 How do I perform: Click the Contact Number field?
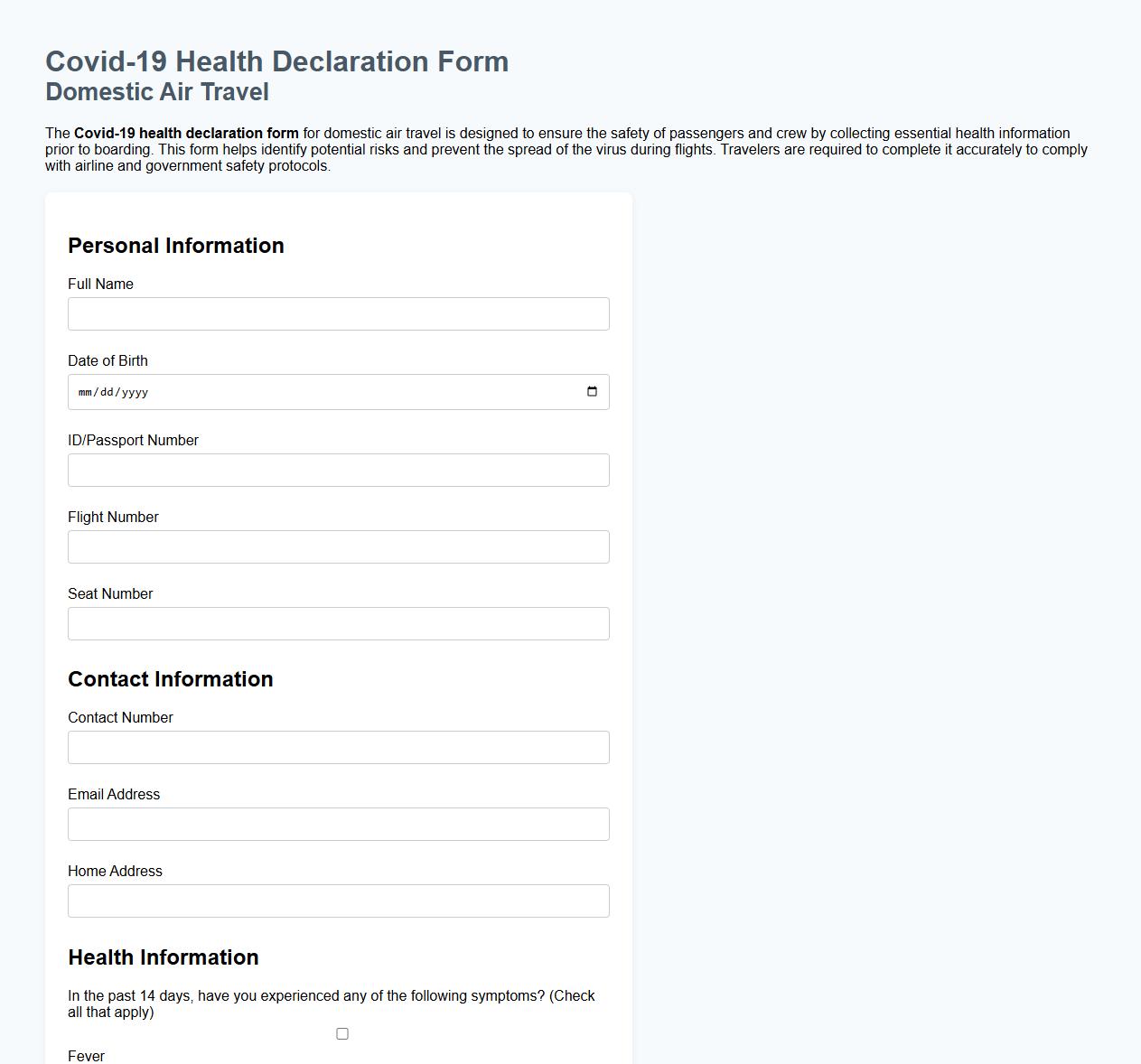338,747
